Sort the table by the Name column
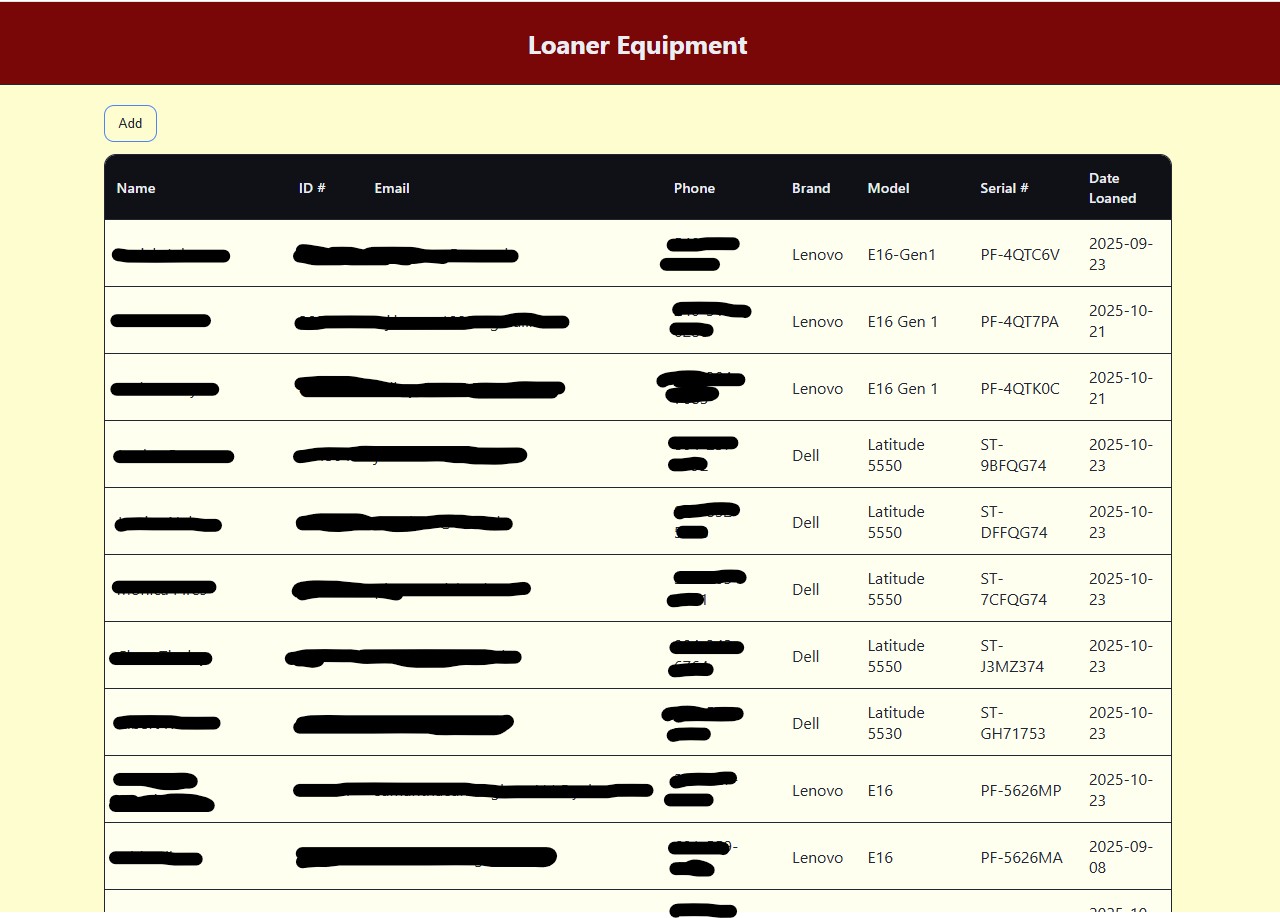The width and height of the screenshot is (1280, 918). [136, 188]
